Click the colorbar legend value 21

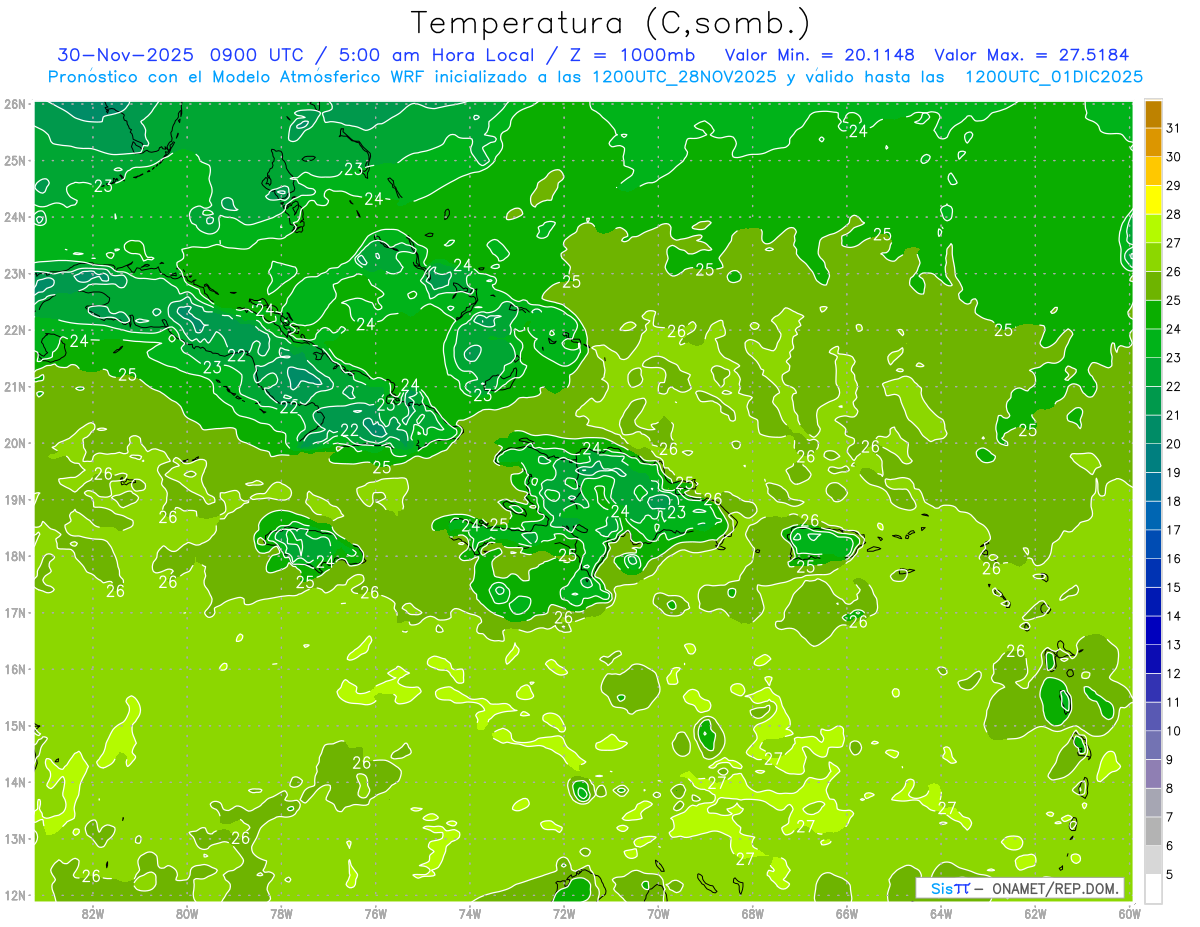click(1174, 415)
